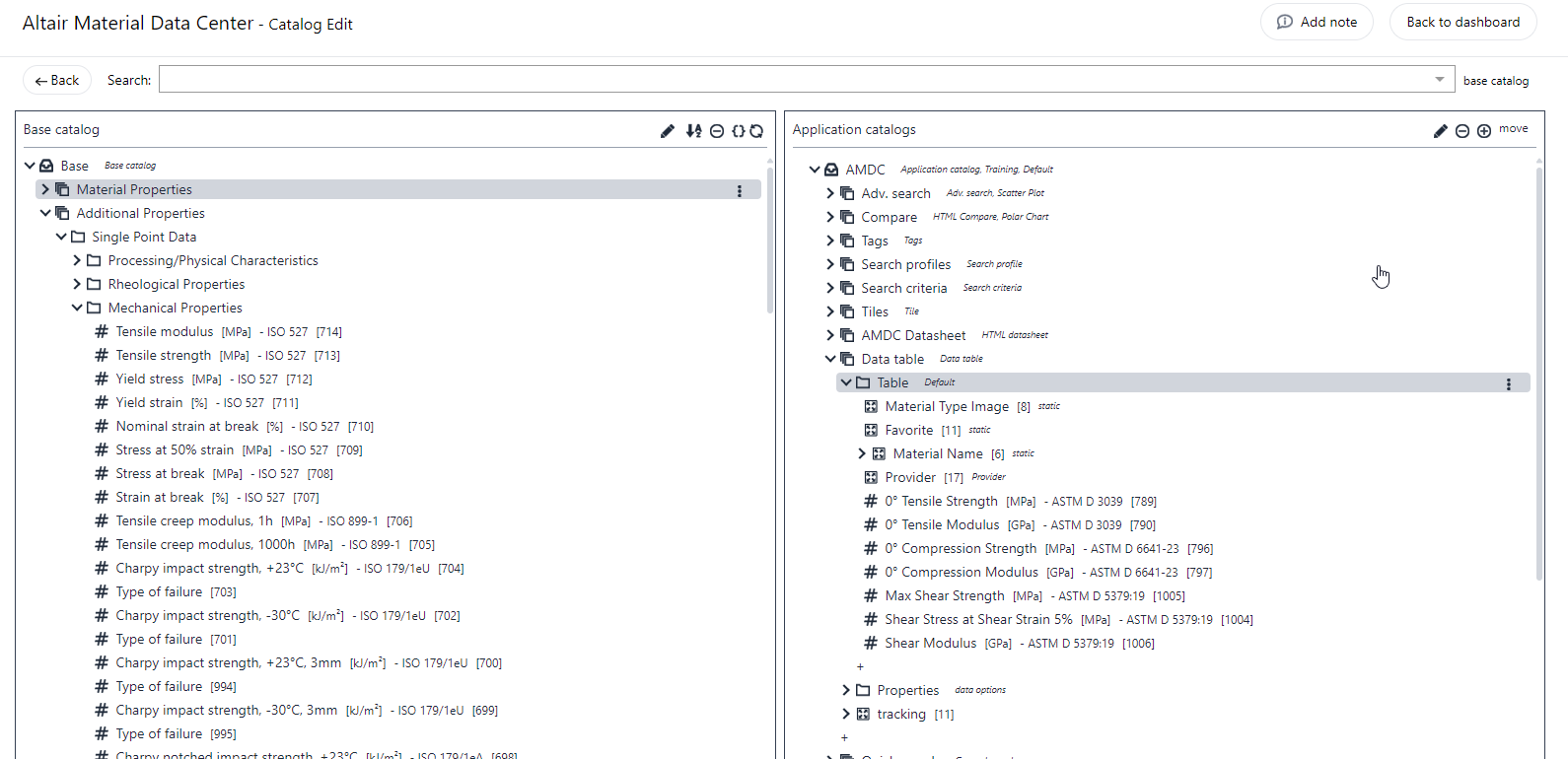Click the pencil edit icon in Base catalog panel
This screenshot has width=1568, height=759.
tap(668, 131)
